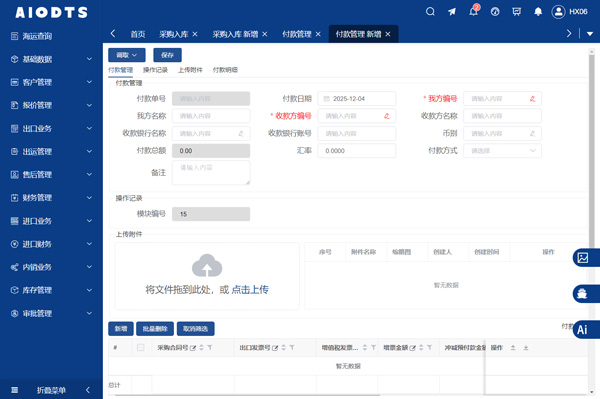
Task: Click the filter icon on 出口发票号 column
Action: (x=292, y=348)
